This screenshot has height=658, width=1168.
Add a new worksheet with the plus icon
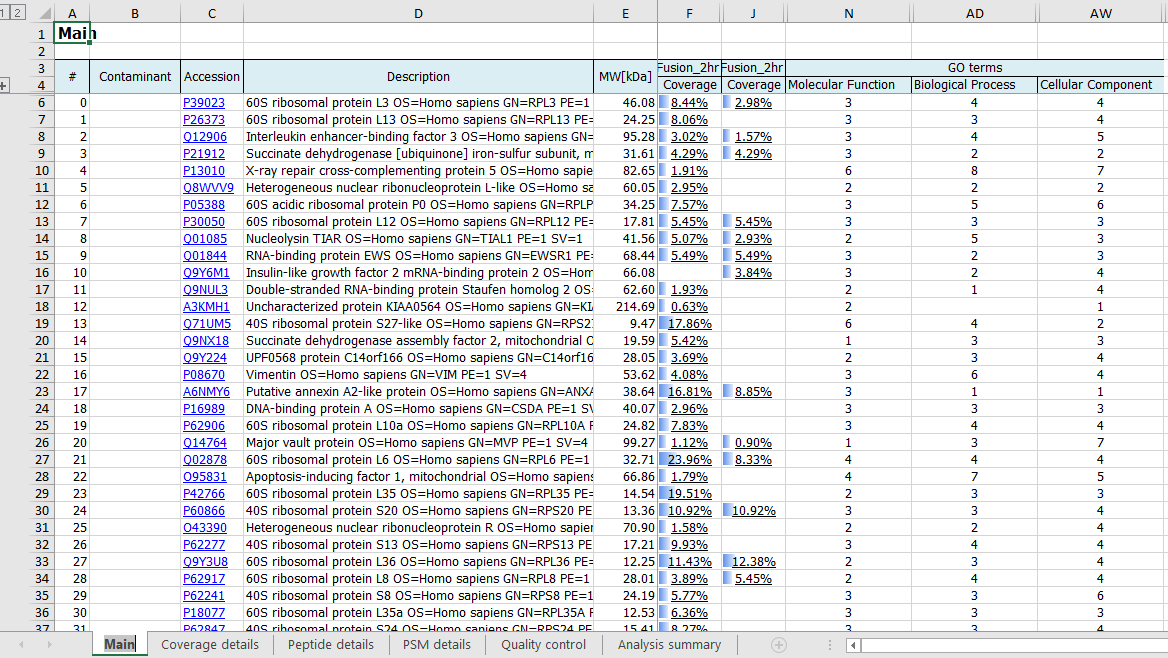778,645
